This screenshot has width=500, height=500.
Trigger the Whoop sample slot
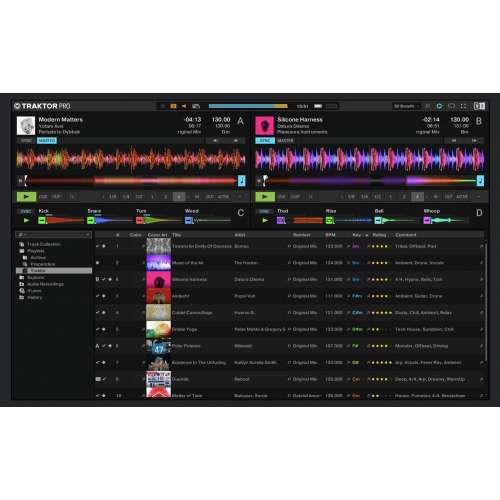point(427,220)
